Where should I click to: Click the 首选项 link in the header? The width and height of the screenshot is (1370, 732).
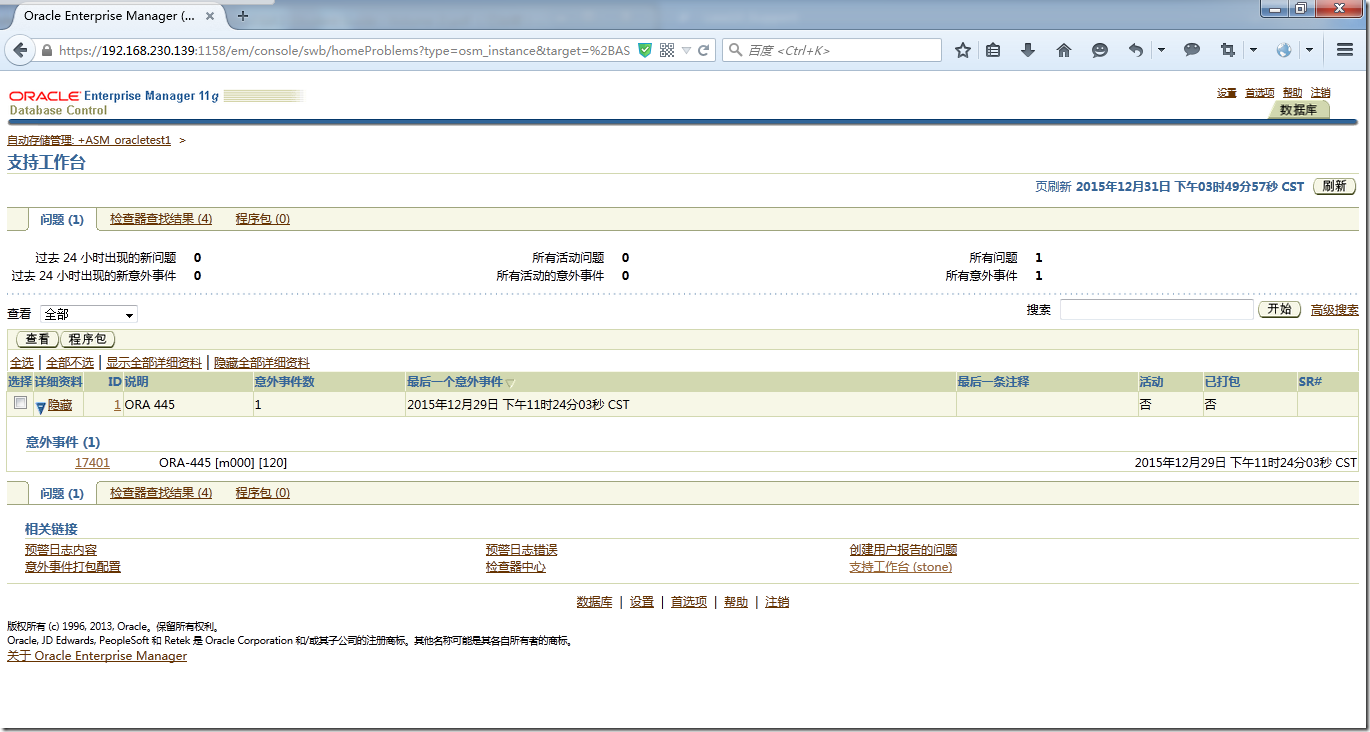tap(1260, 93)
